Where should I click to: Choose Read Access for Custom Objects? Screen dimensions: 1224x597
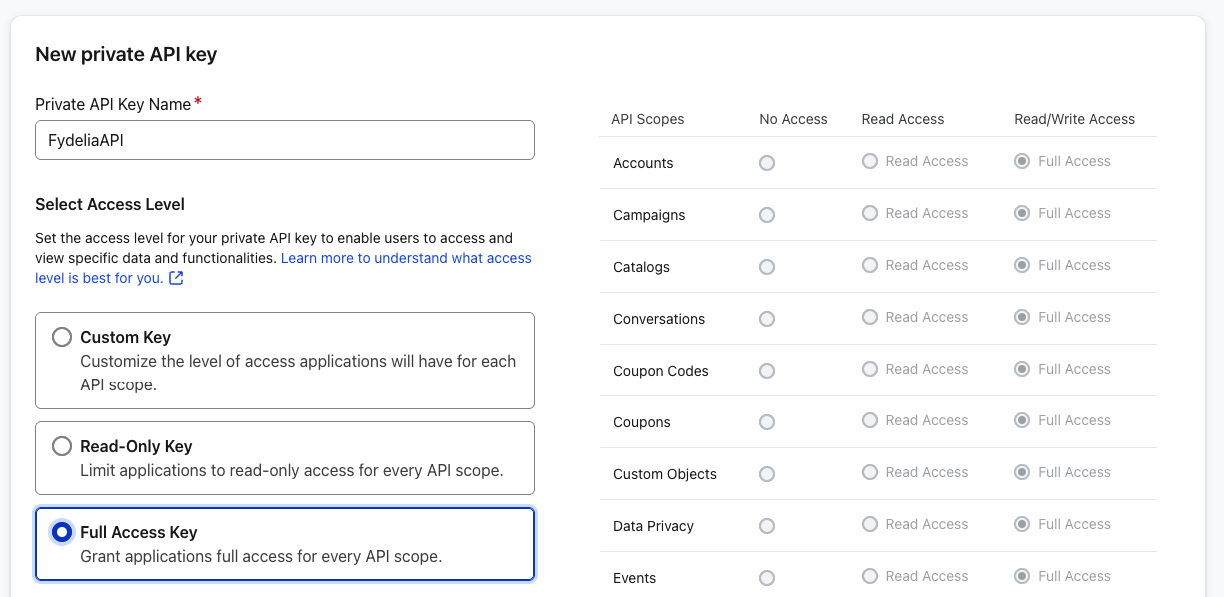click(x=870, y=472)
